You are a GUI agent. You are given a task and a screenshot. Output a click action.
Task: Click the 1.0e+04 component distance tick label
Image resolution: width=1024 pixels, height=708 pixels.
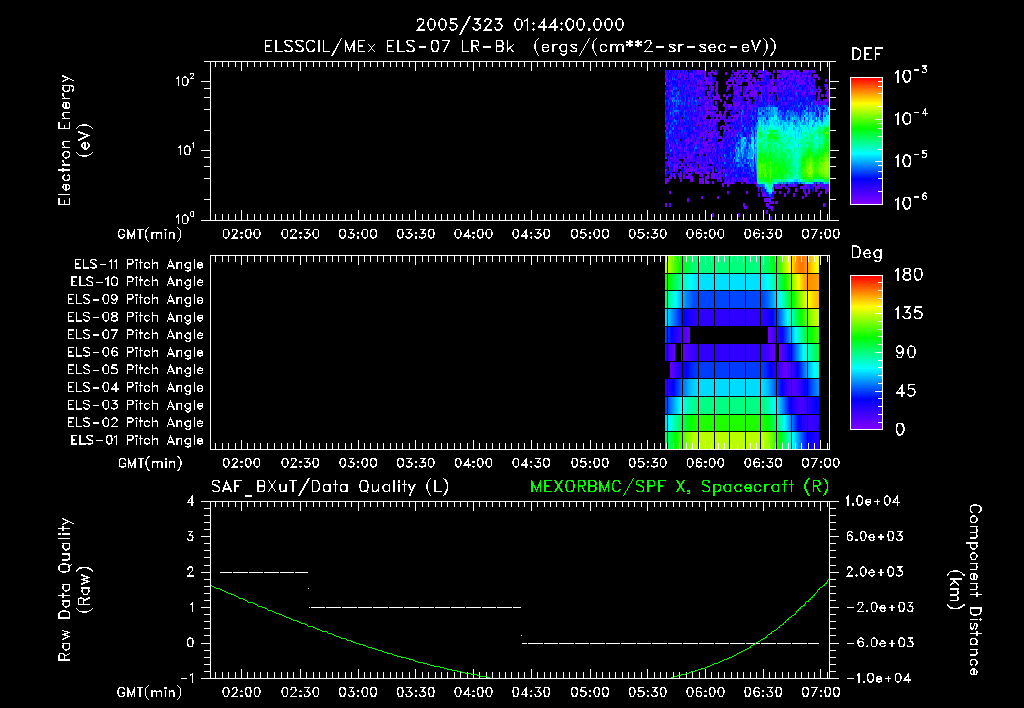(x=872, y=501)
